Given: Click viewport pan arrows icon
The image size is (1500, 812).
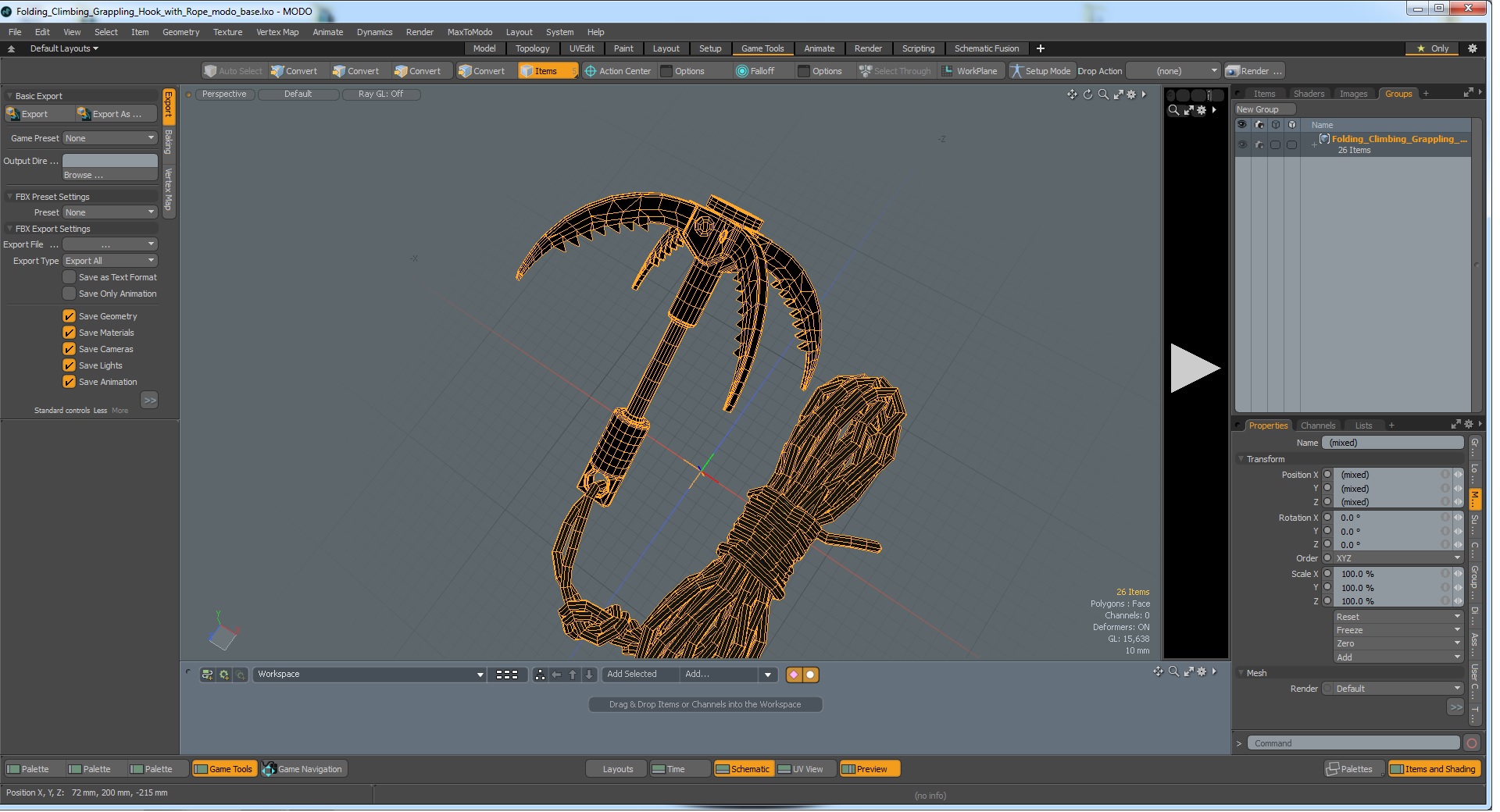Looking at the screenshot, I should click(x=1072, y=94).
